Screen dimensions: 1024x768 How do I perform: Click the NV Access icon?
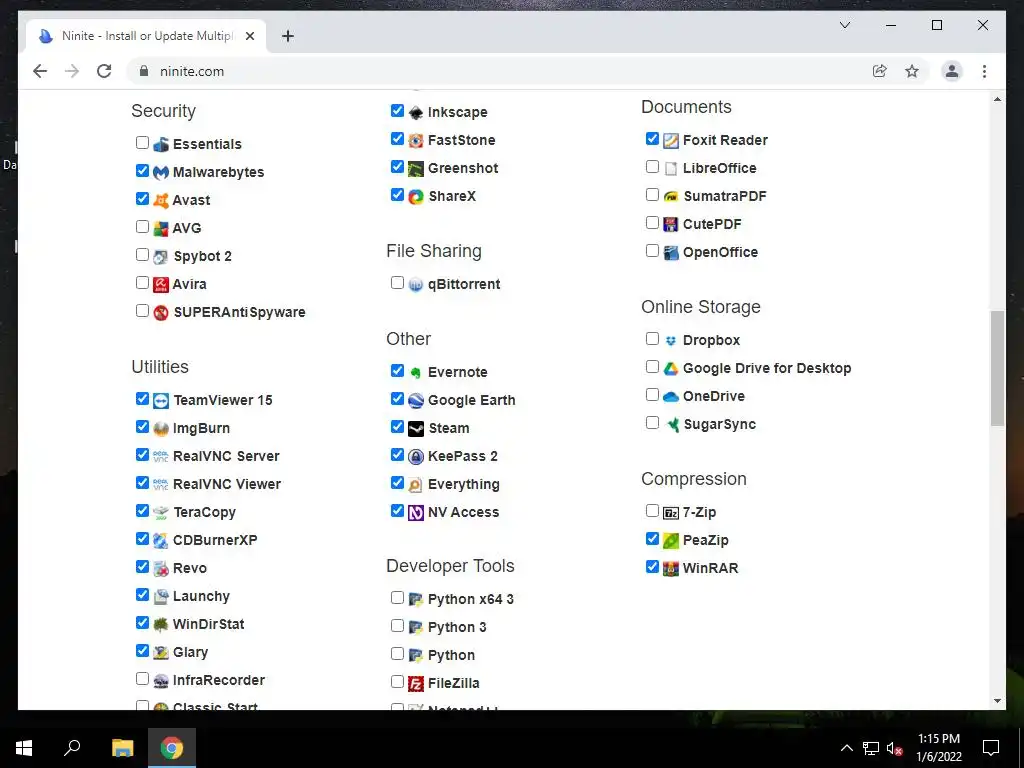pos(416,513)
